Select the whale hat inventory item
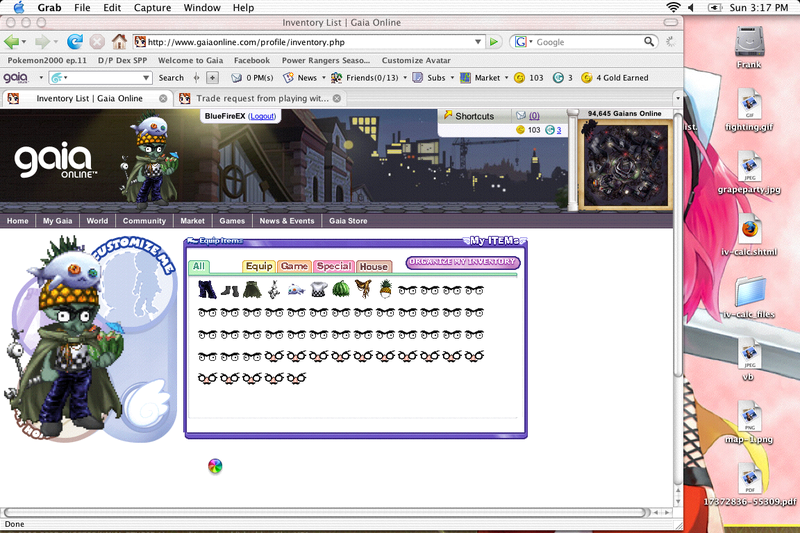800x533 pixels. pyautogui.click(x=296, y=290)
